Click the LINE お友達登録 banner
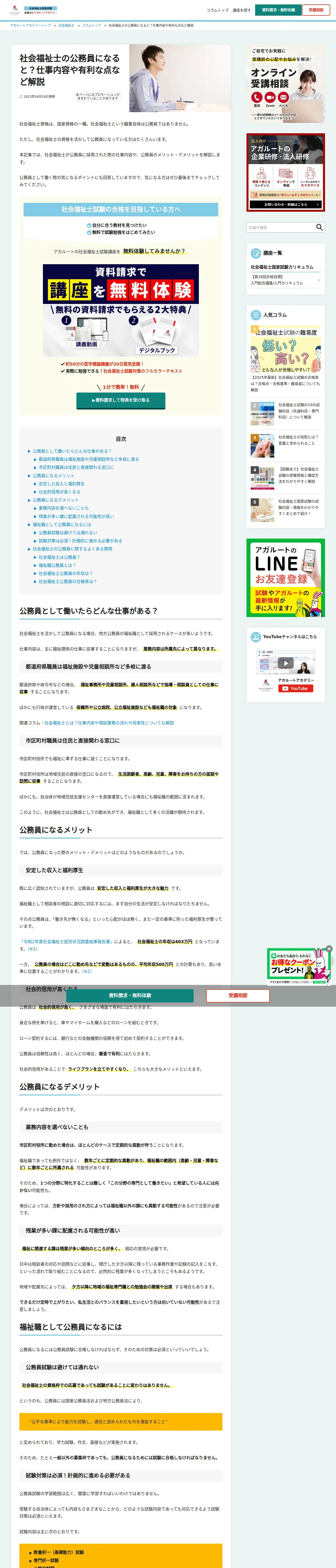Viewport: 336px width, 1568px height. [285, 578]
